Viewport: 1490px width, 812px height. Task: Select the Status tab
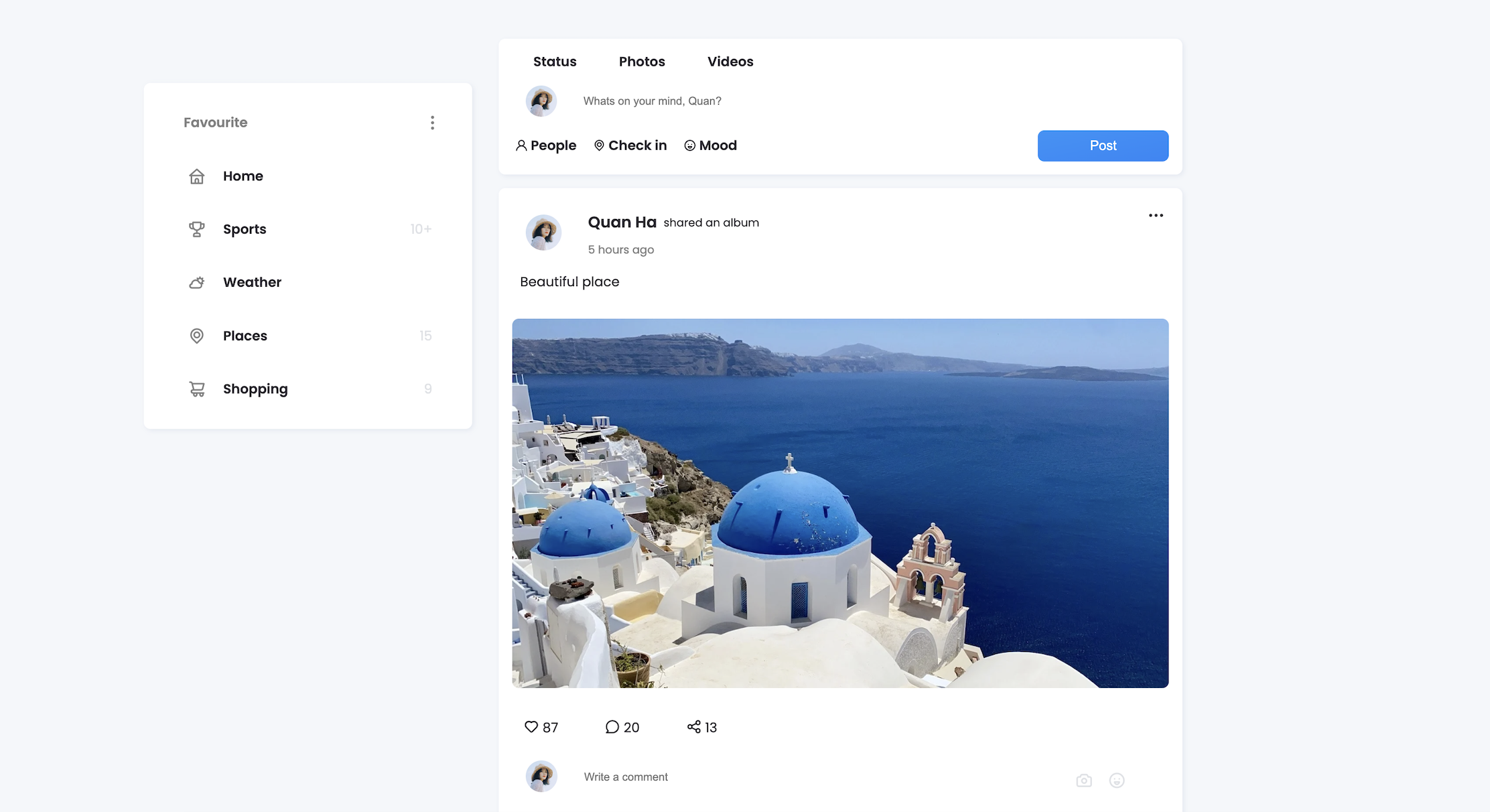tap(555, 62)
